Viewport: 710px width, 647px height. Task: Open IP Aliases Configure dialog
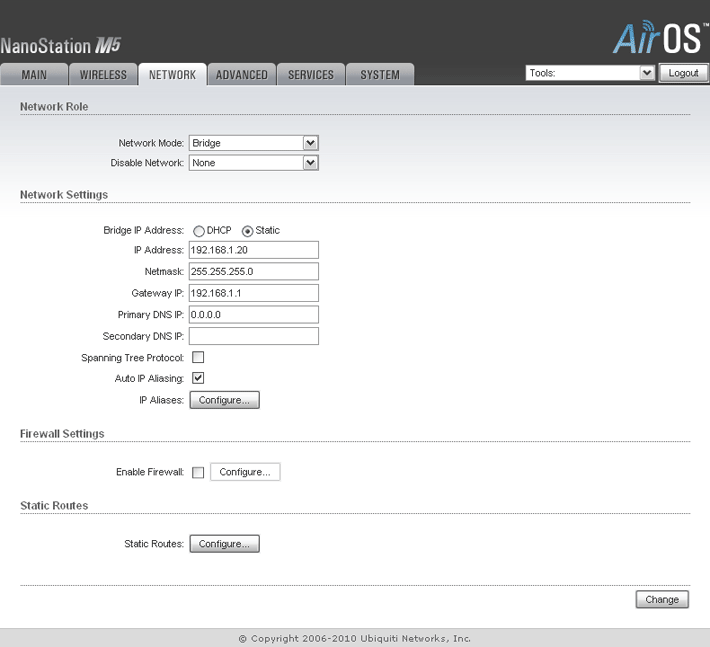pyautogui.click(x=225, y=400)
